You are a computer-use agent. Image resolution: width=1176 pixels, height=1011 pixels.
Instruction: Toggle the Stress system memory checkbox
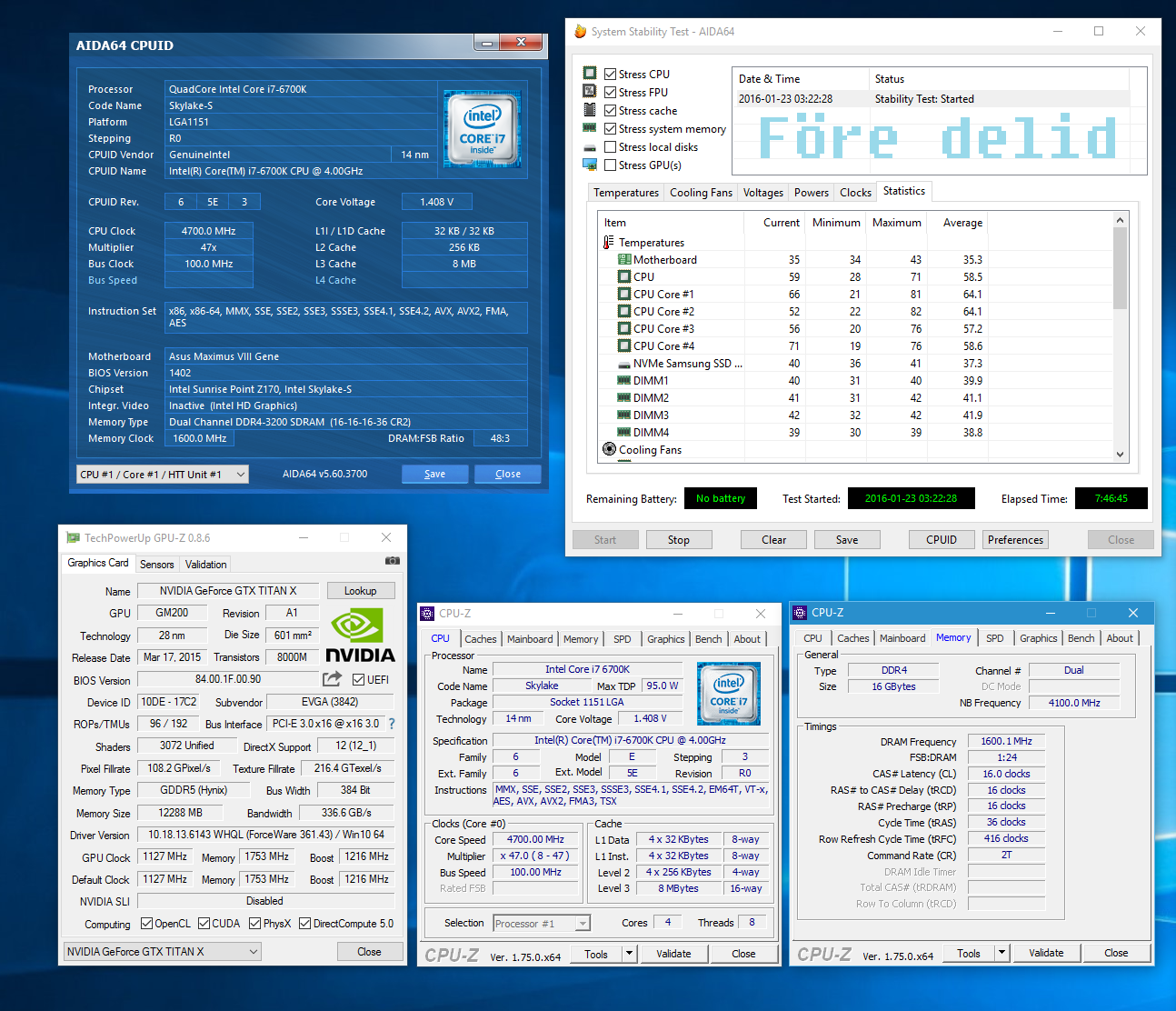(611, 129)
